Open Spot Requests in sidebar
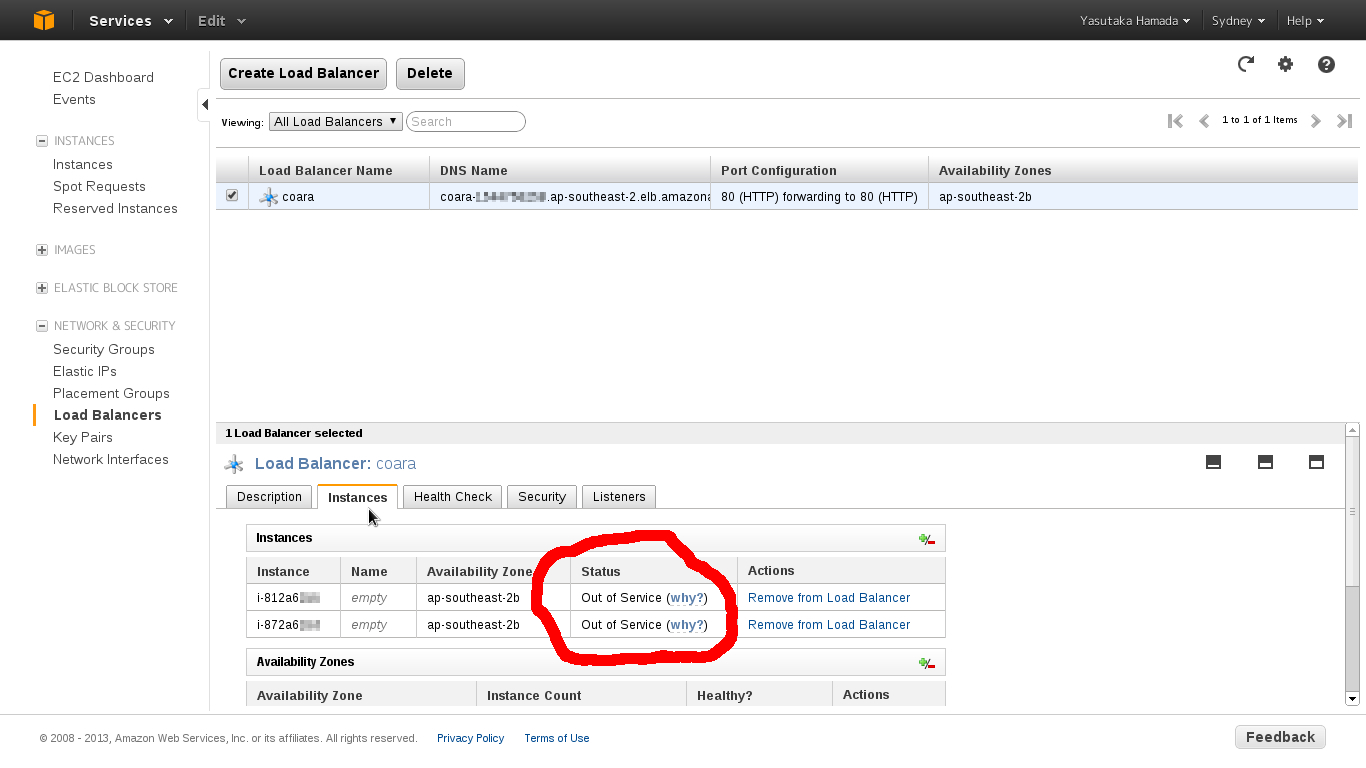The image size is (1366, 768). pos(99,186)
